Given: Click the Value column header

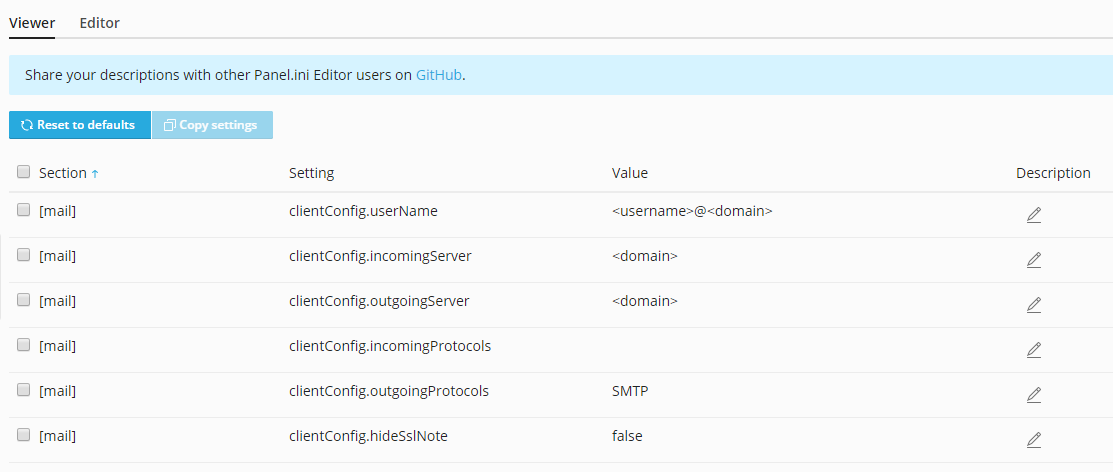Looking at the screenshot, I should tap(630, 173).
